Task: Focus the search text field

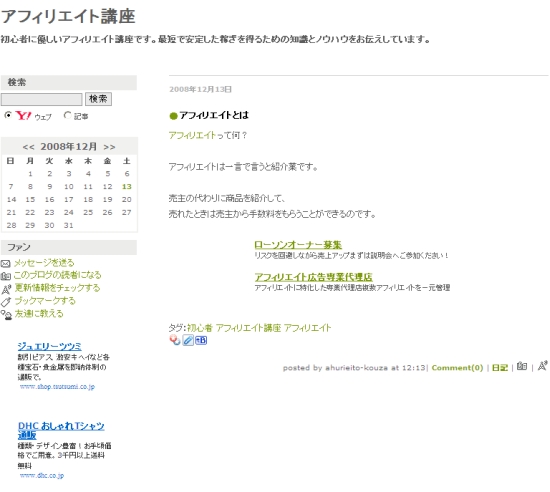Action: [41, 99]
